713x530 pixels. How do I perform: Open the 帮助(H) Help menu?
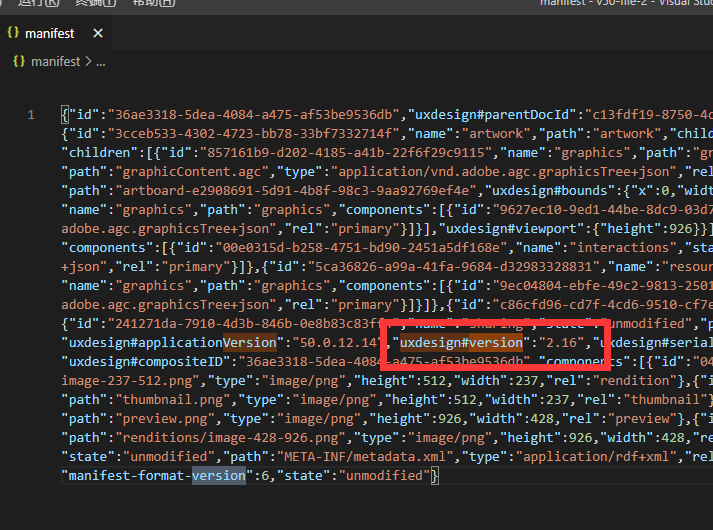click(x=154, y=3)
